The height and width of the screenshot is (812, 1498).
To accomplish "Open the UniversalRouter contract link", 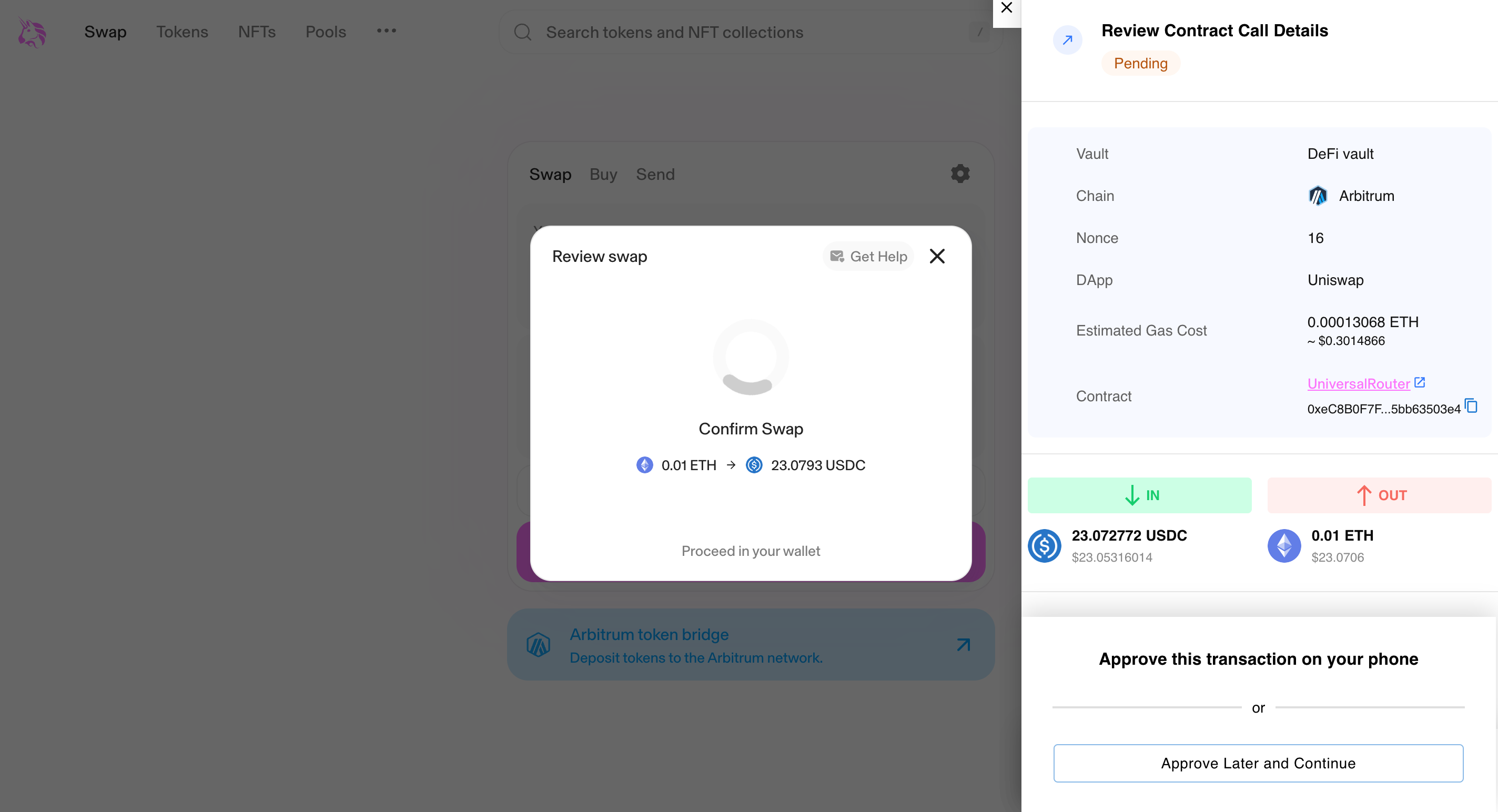I will (x=1359, y=383).
